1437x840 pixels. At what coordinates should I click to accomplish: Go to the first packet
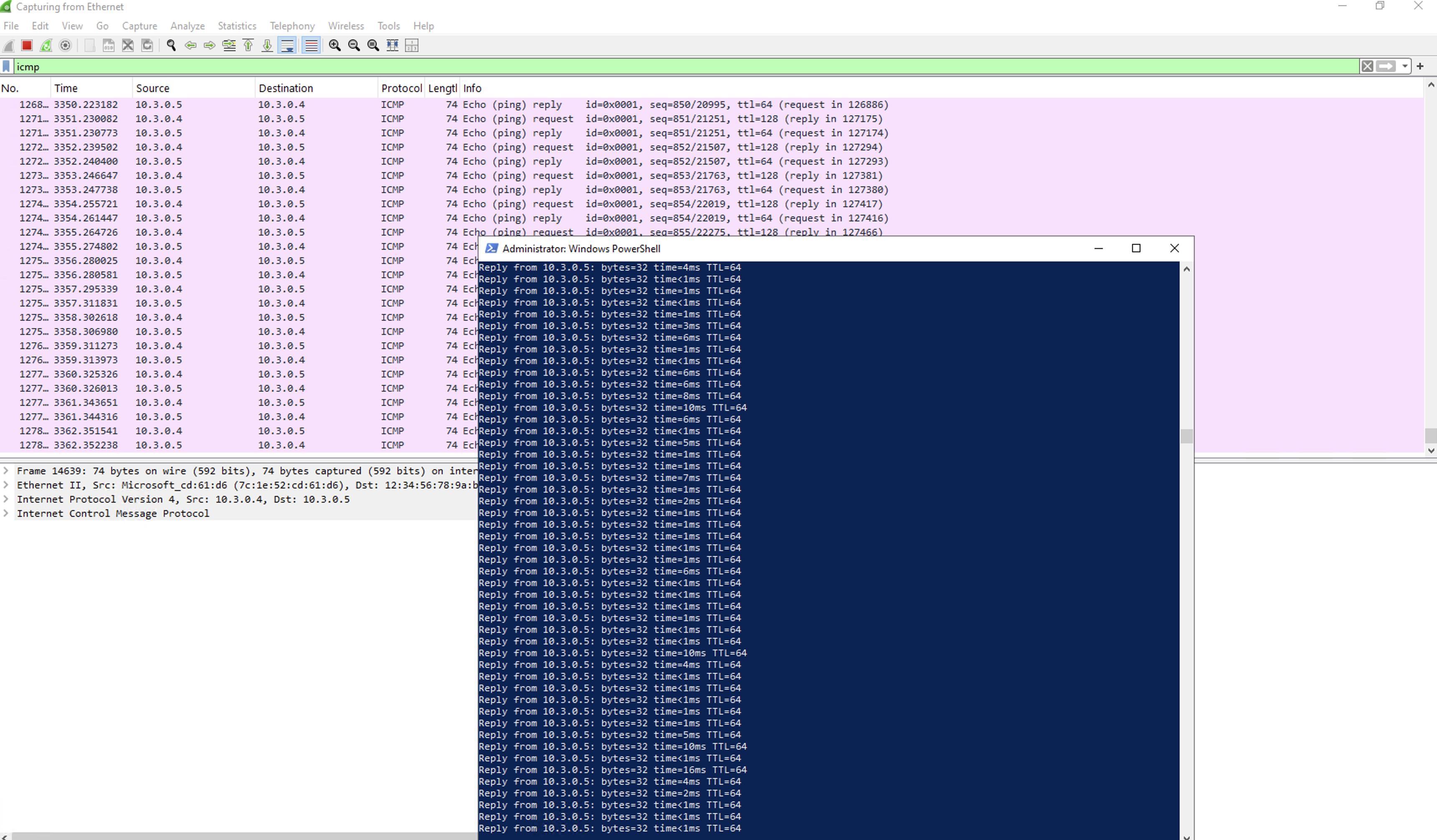point(248,46)
